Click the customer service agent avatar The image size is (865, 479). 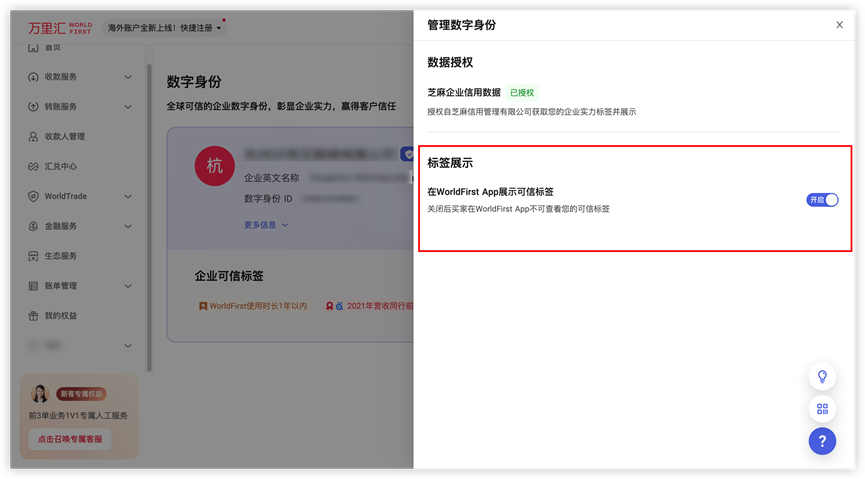[x=40, y=393]
